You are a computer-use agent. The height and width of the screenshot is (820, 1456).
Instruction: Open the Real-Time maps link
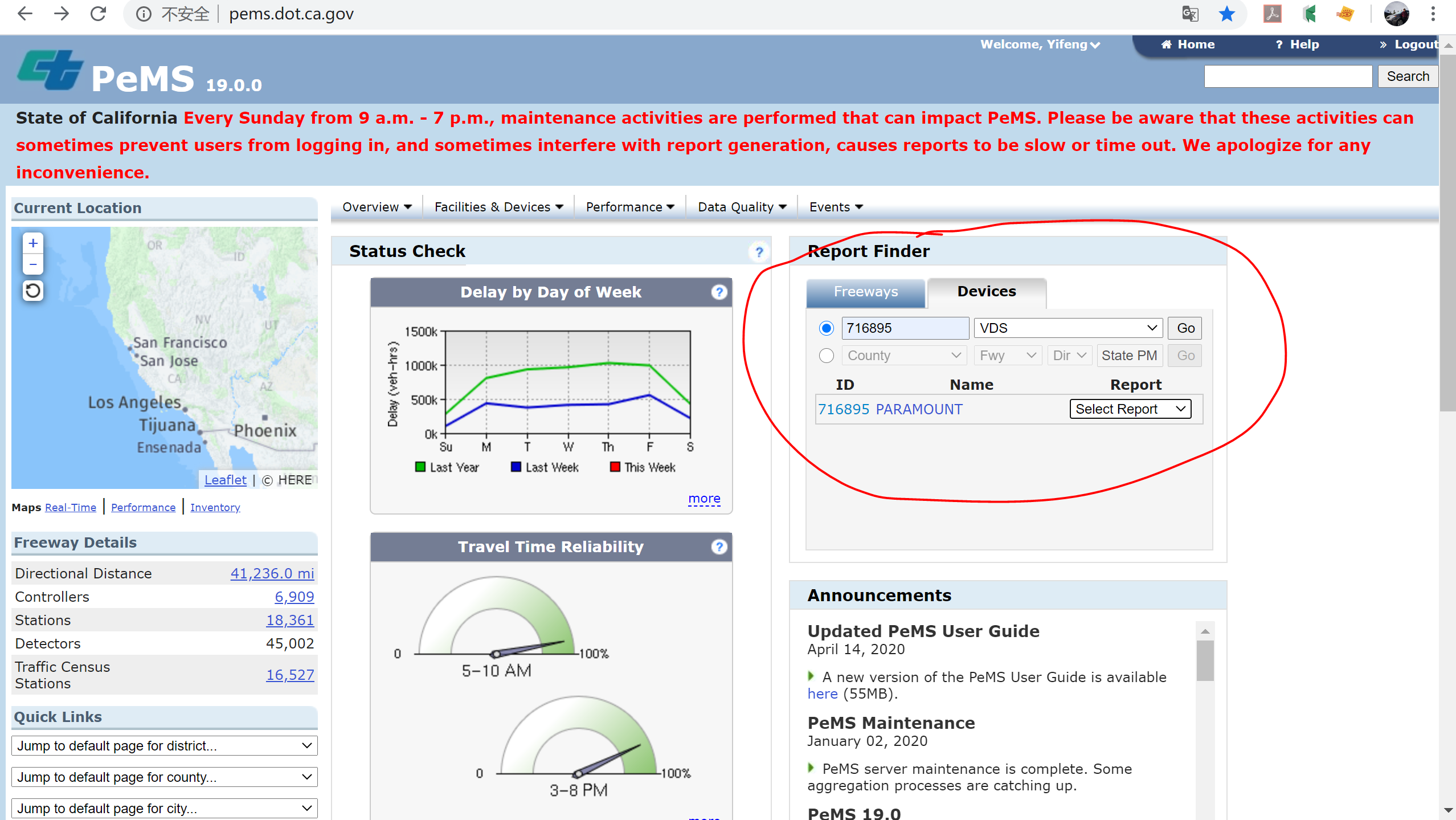pyautogui.click(x=71, y=507)
